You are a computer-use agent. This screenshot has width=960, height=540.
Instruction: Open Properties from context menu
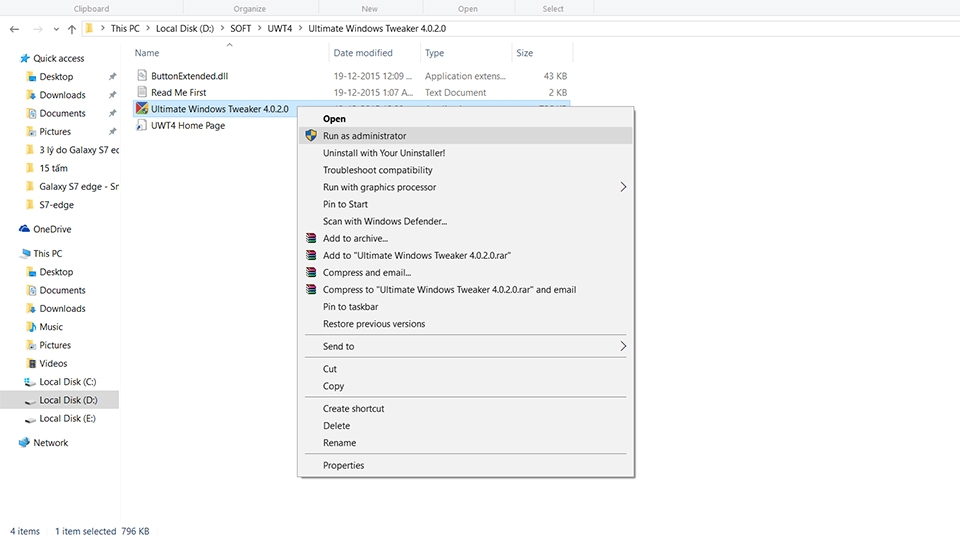coord(465,466)
